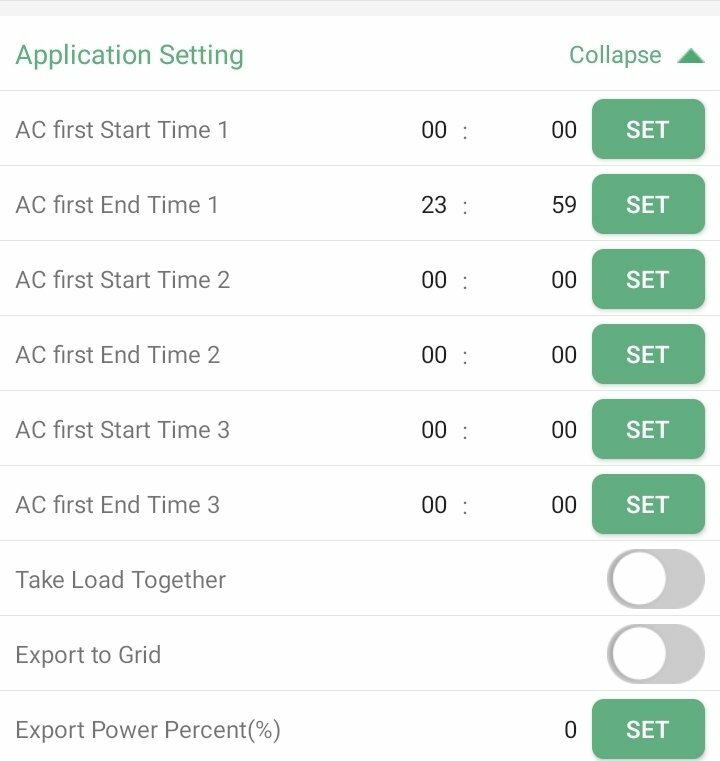
Task: Enable the Take Load Together switch
Action: coord(655,579)
